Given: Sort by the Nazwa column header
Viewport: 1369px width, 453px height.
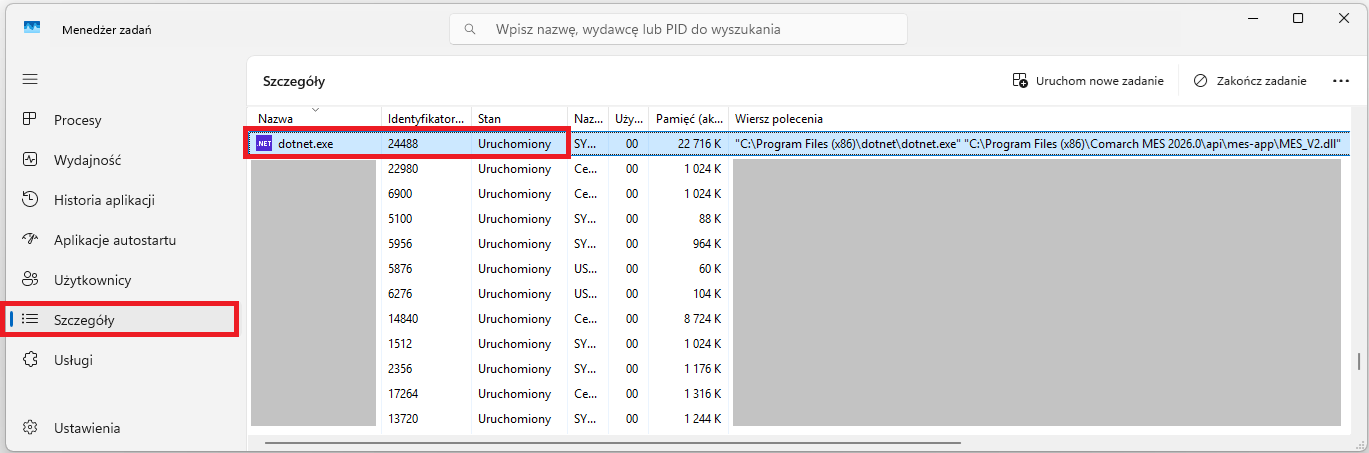Looking at the screenshot, I should pyautogui.click(x=314, y=118).
